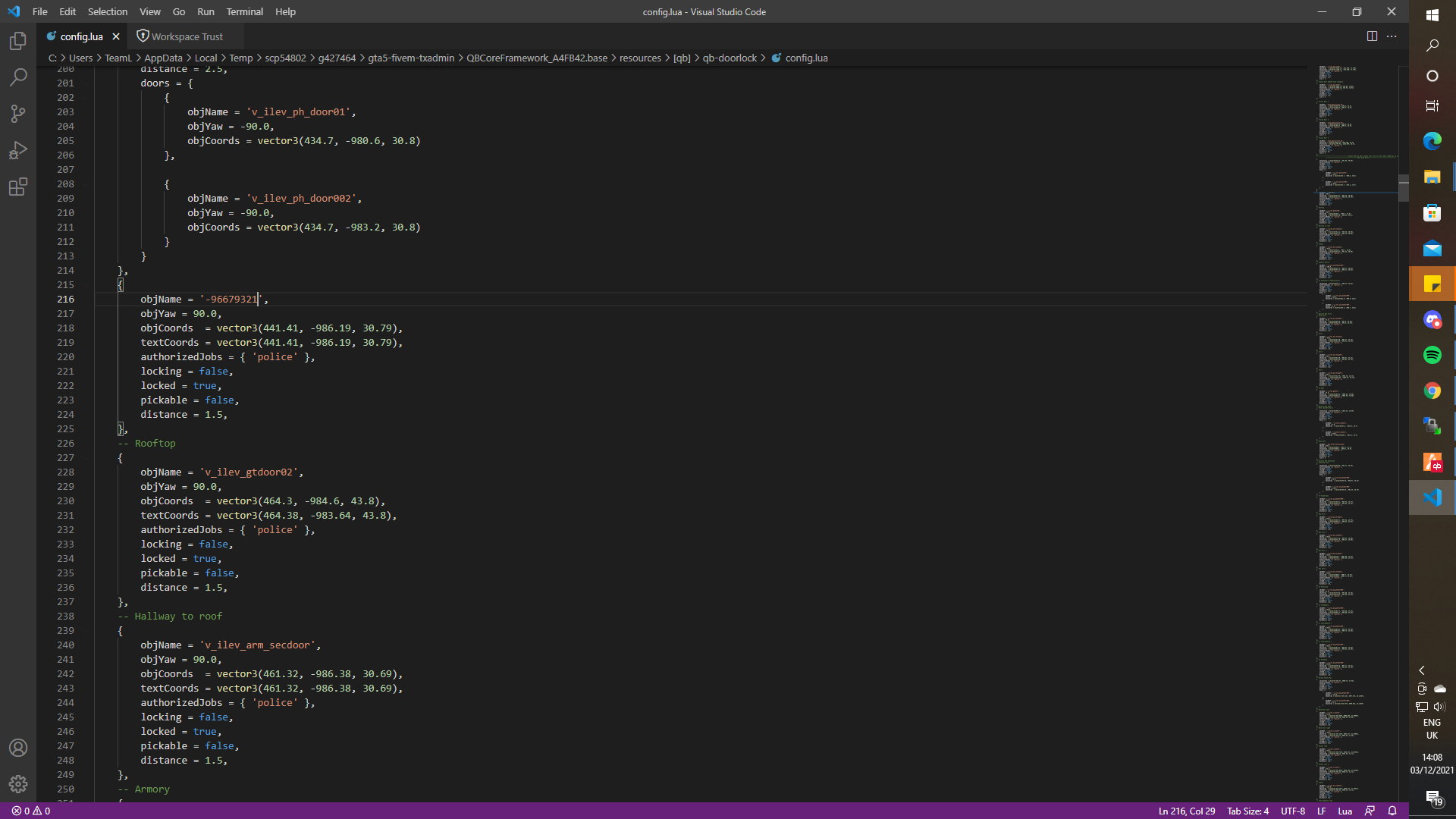Image resolution: width=1456 pixels, height=819 pixels.
Task: Open the Search view in activity bar
Action: coord(18,77)
